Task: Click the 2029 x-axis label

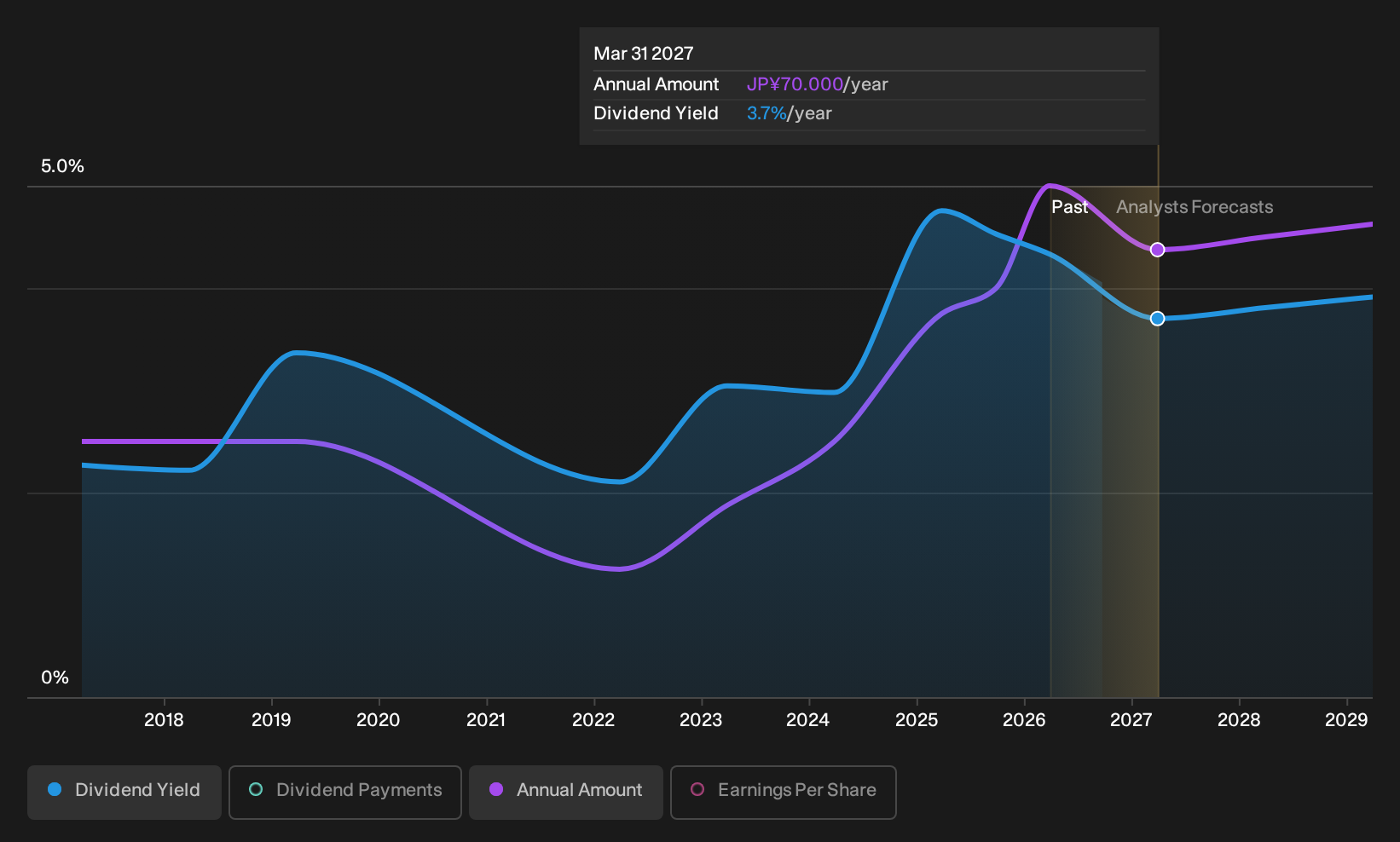Action: point(1346,720)
